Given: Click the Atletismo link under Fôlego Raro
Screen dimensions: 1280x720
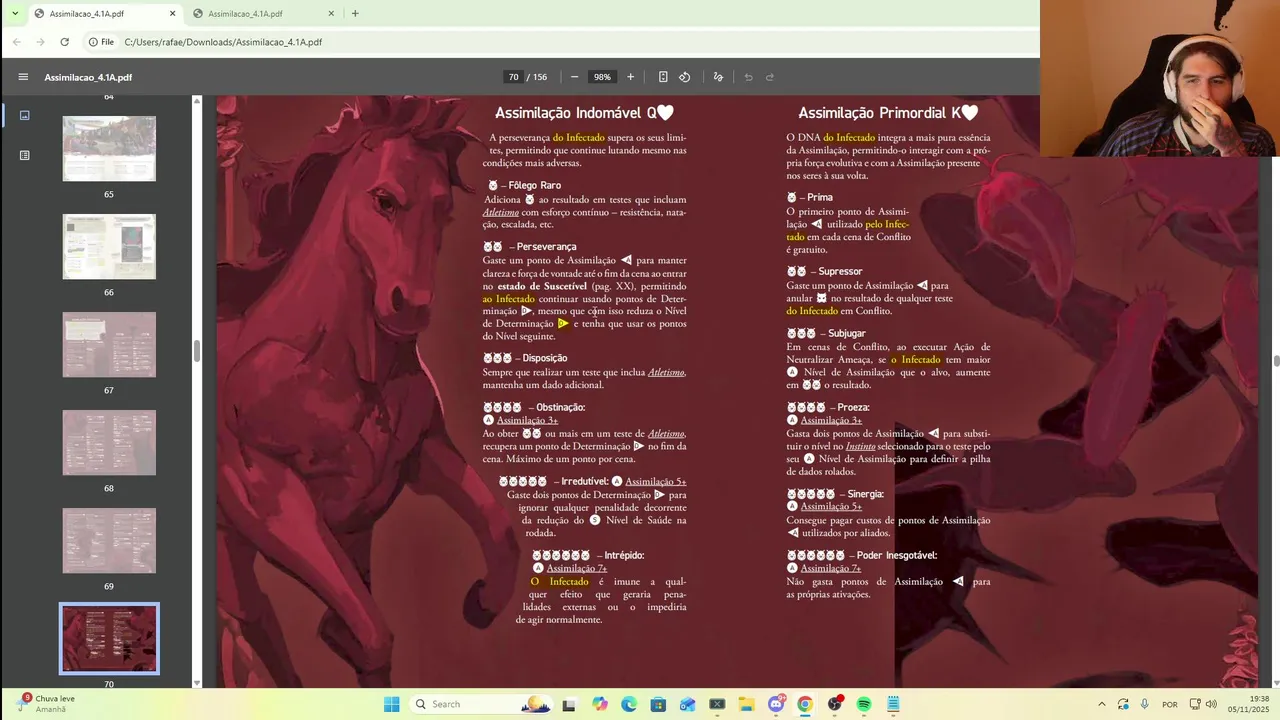Looking at the screenshot, I should coord(501,212).
